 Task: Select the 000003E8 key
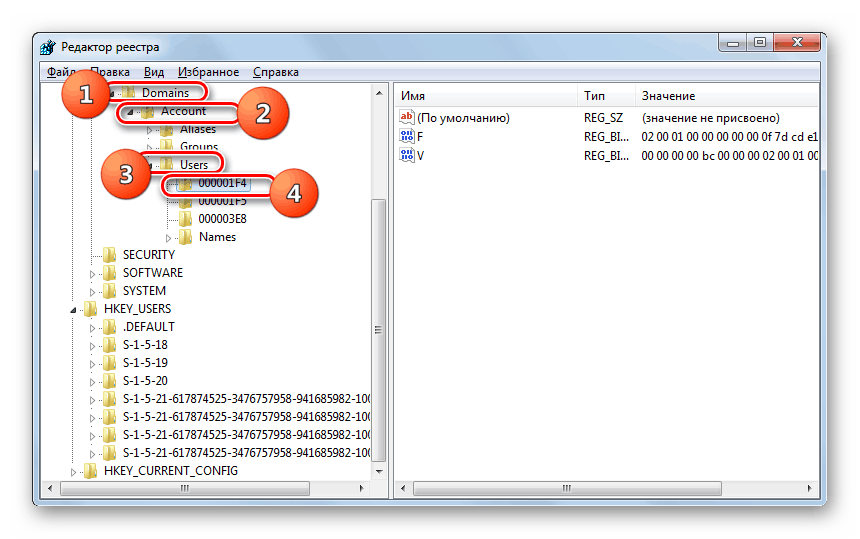(222, 219)
